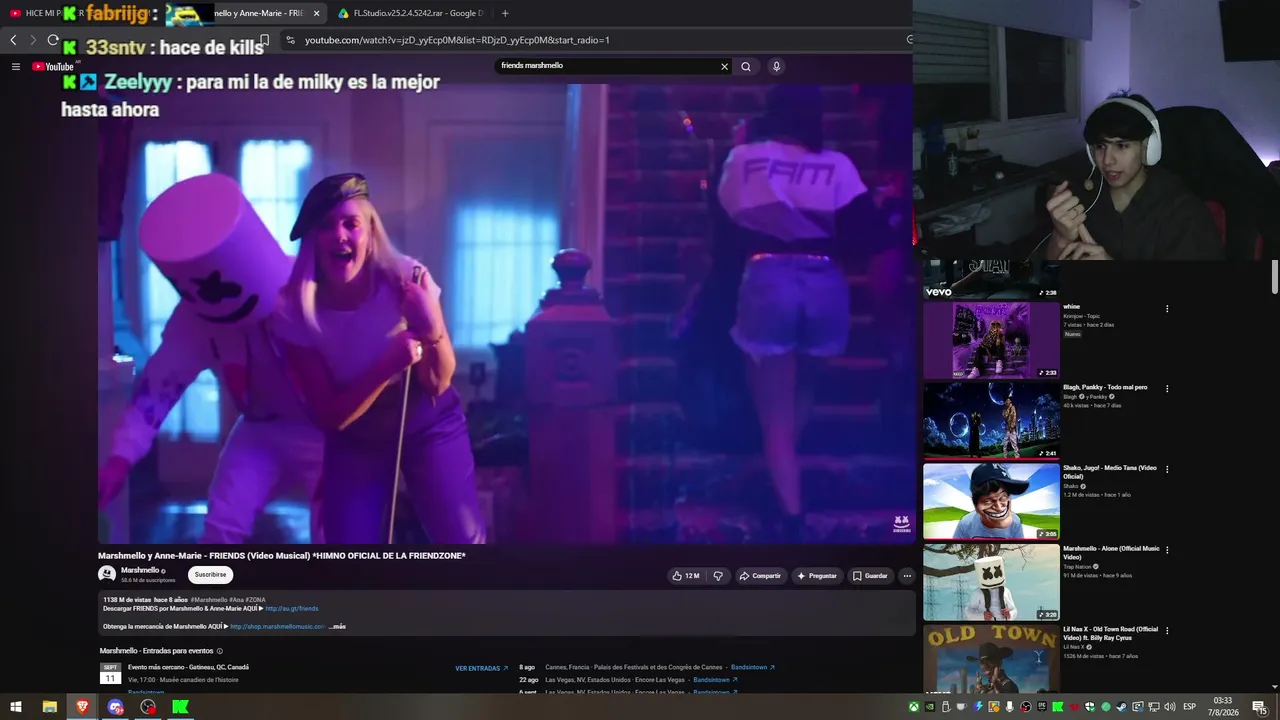Screen dimensions: 1280x720
Task: Dislike the Marshmello FRIENDS video
Action: pyautogui.click(x=718, y=576)
